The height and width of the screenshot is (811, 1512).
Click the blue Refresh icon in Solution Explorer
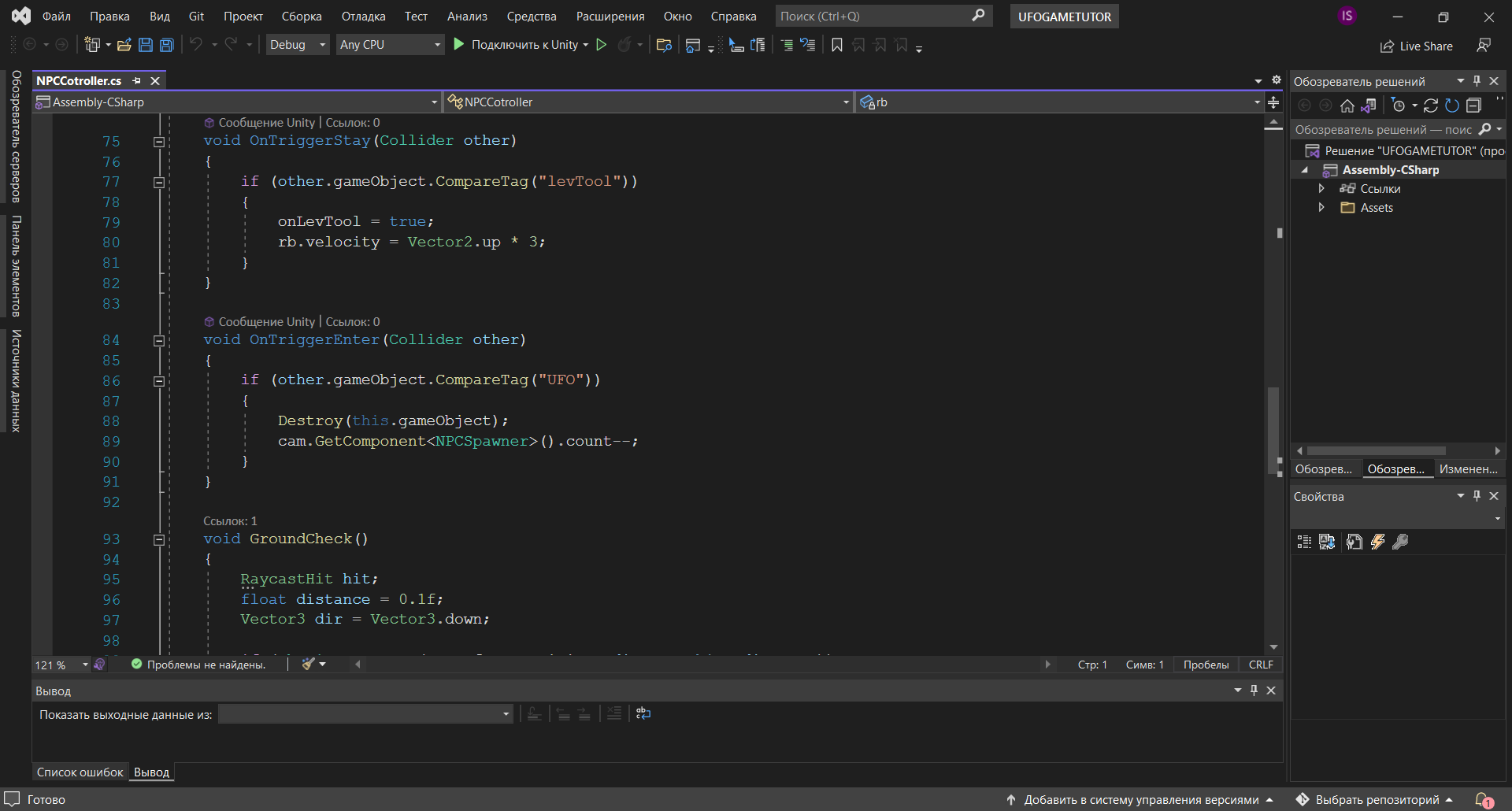click(1452, 106)
